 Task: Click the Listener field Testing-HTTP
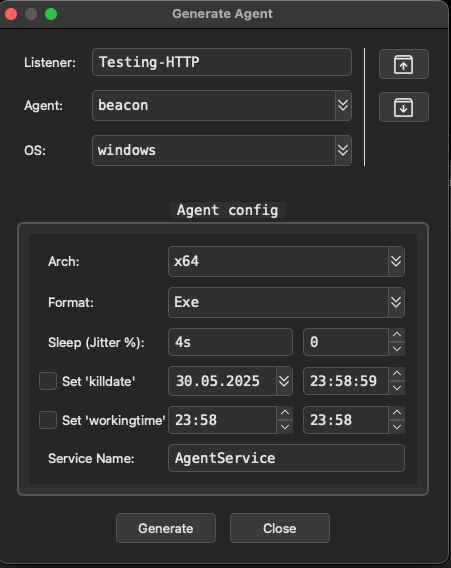(x=222, y=62)
